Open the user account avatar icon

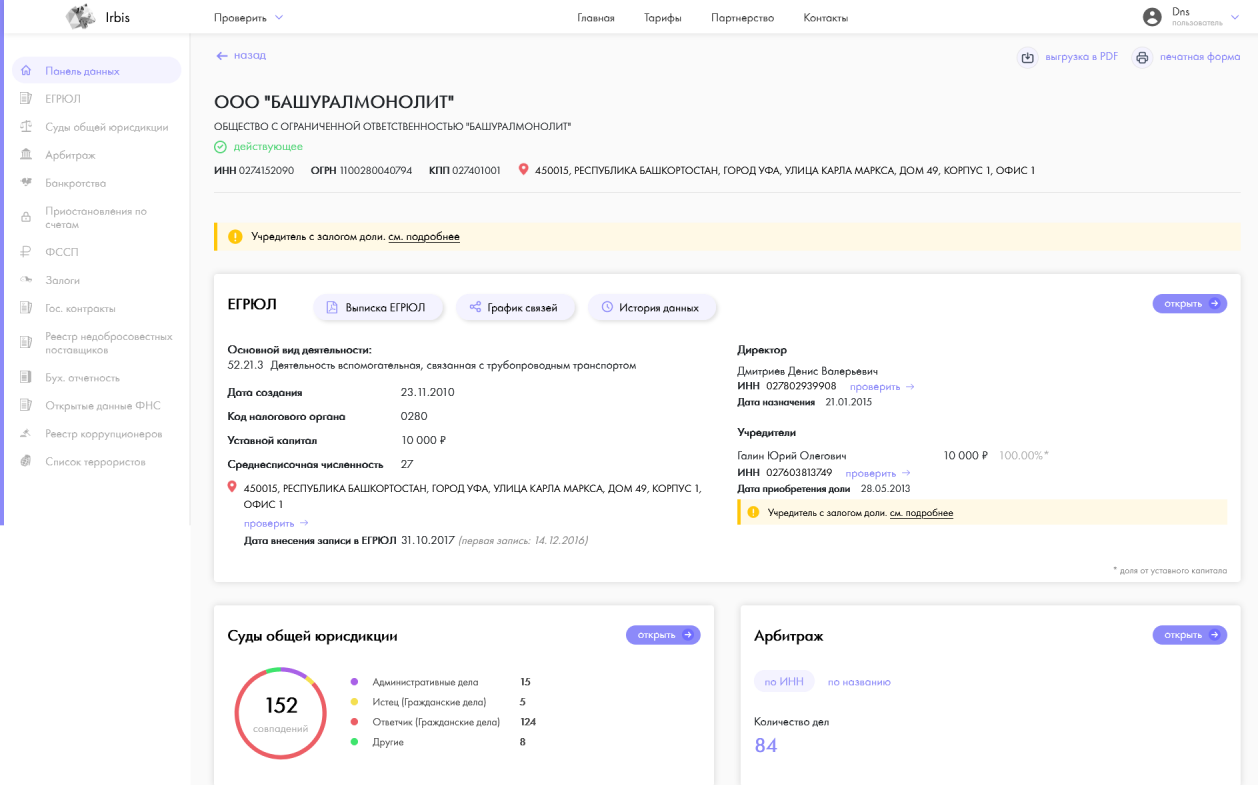(x=1152, y=17)
